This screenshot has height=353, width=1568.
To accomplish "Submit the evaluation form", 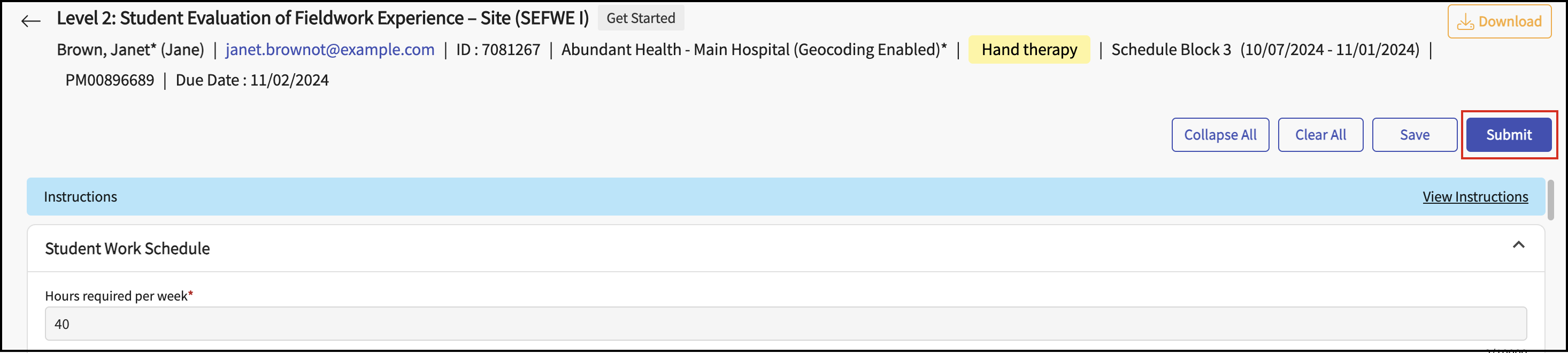I will (1508, 134).
